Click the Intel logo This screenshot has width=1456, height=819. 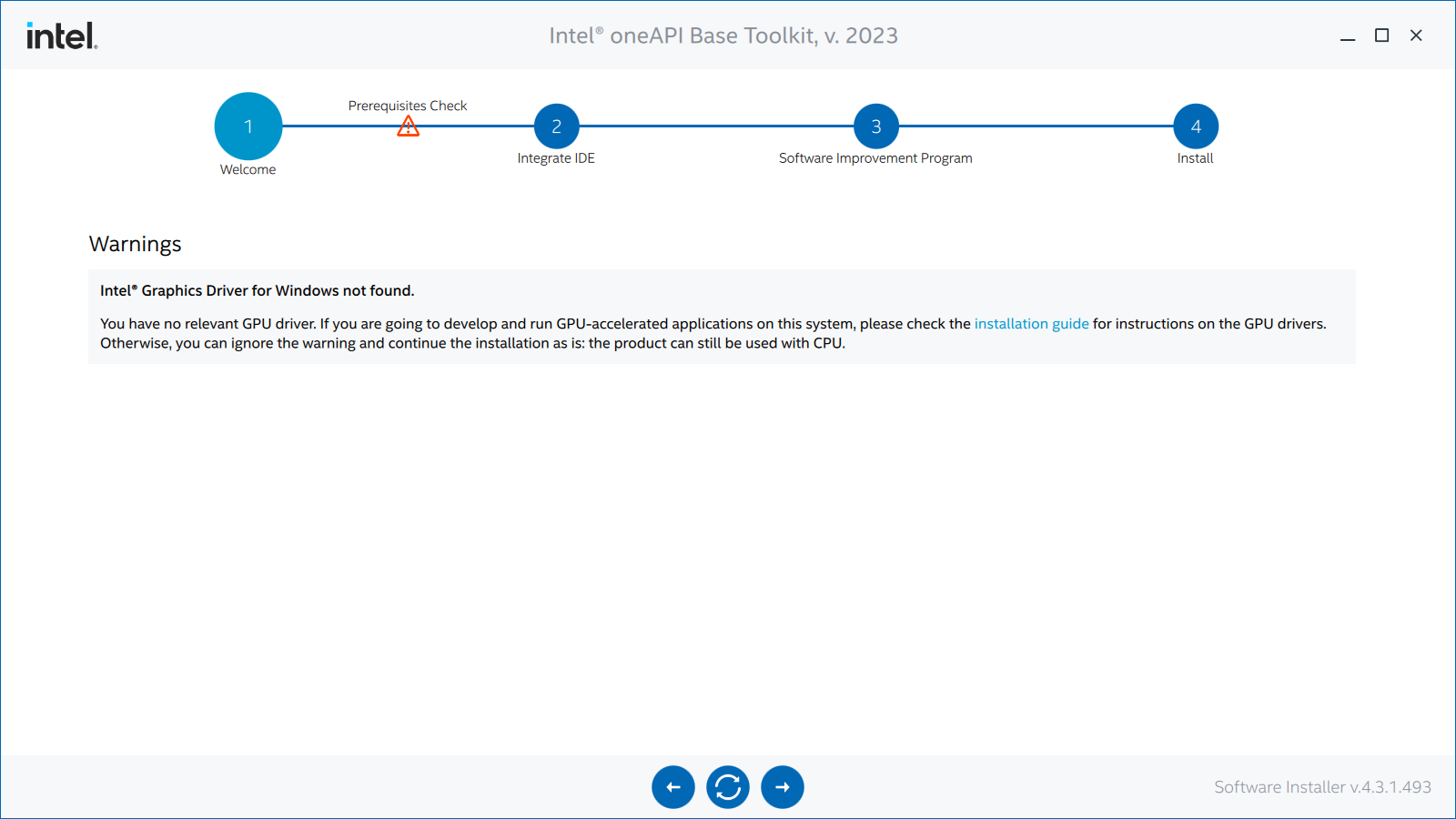[x=62, y=35]
